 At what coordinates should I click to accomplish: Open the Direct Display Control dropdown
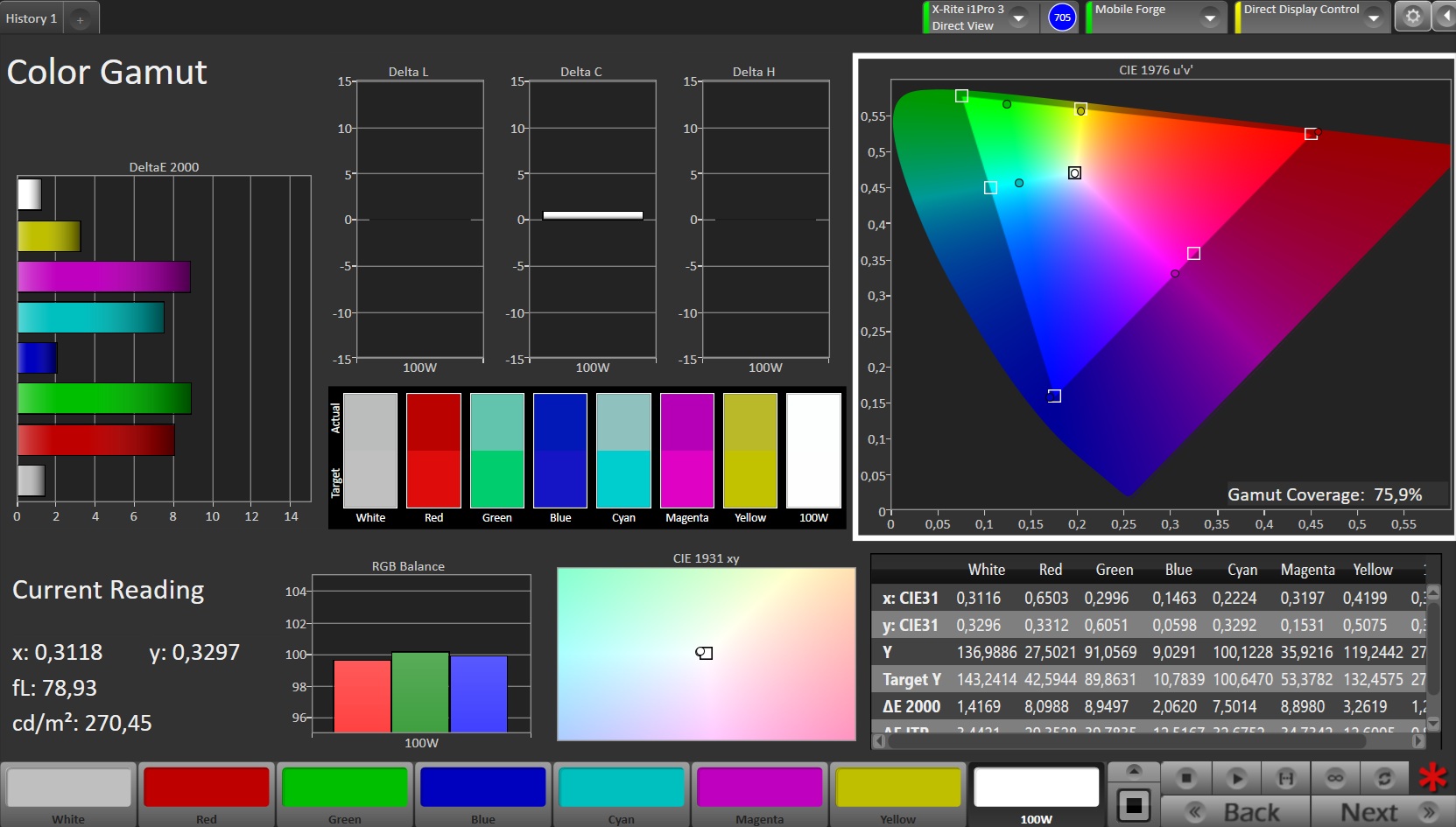1374,18
